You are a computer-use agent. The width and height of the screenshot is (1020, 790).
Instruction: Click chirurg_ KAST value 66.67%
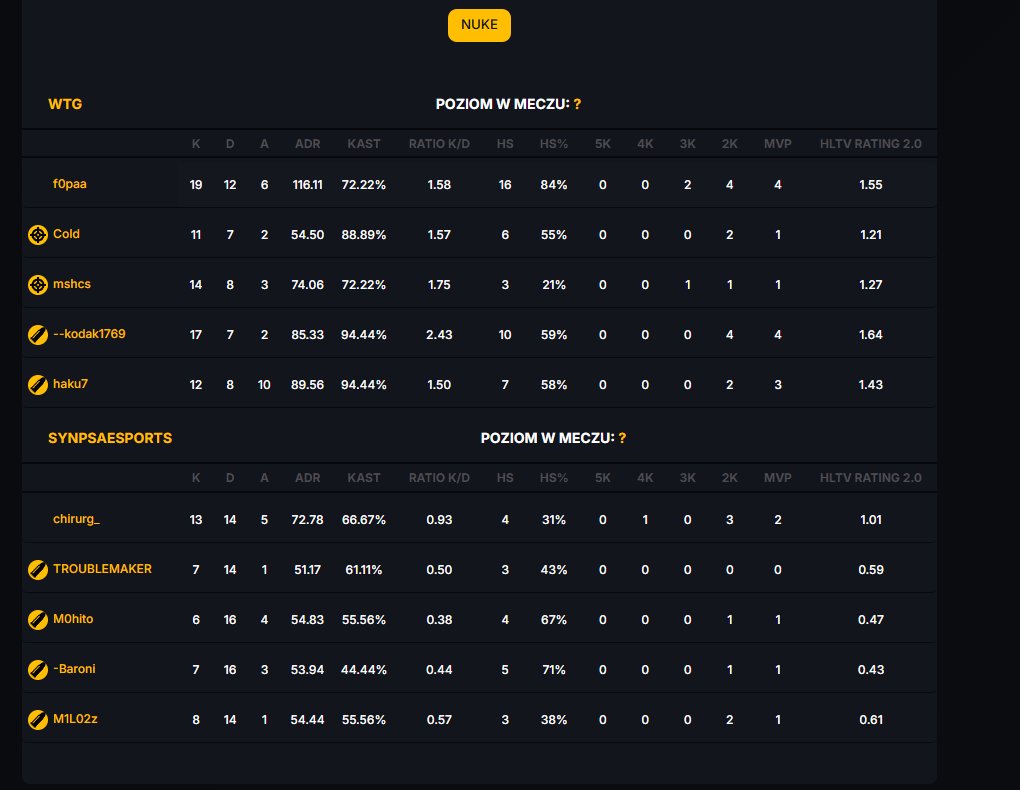[364, 520]
